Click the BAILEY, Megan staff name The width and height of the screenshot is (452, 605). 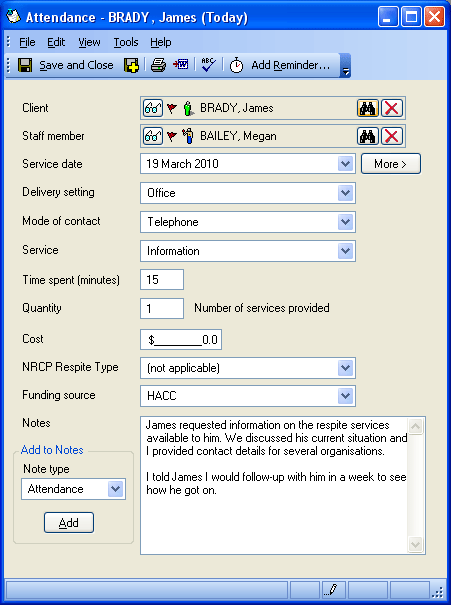pyautogui.click(x=238, y=136)
